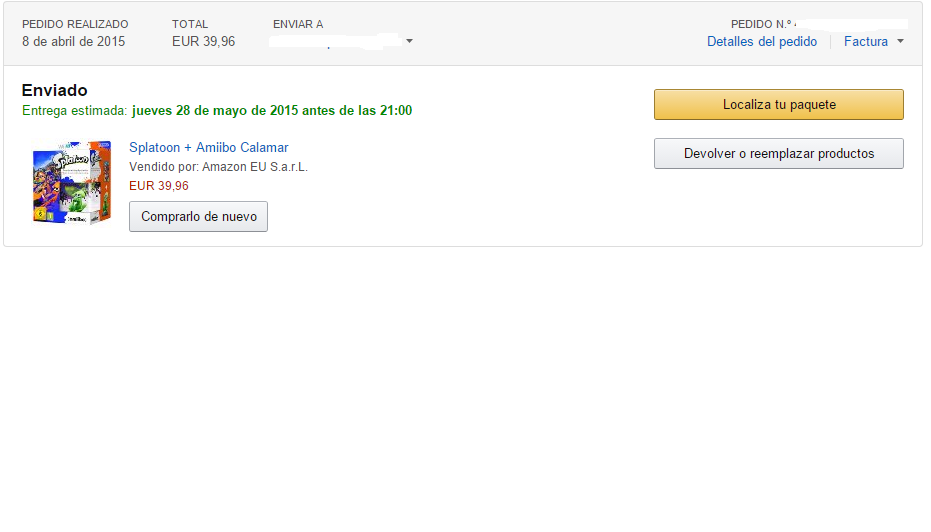Click the order date 8 de abril de 2015
Viewport: 931px width, 532px height.
click(73, 41)
